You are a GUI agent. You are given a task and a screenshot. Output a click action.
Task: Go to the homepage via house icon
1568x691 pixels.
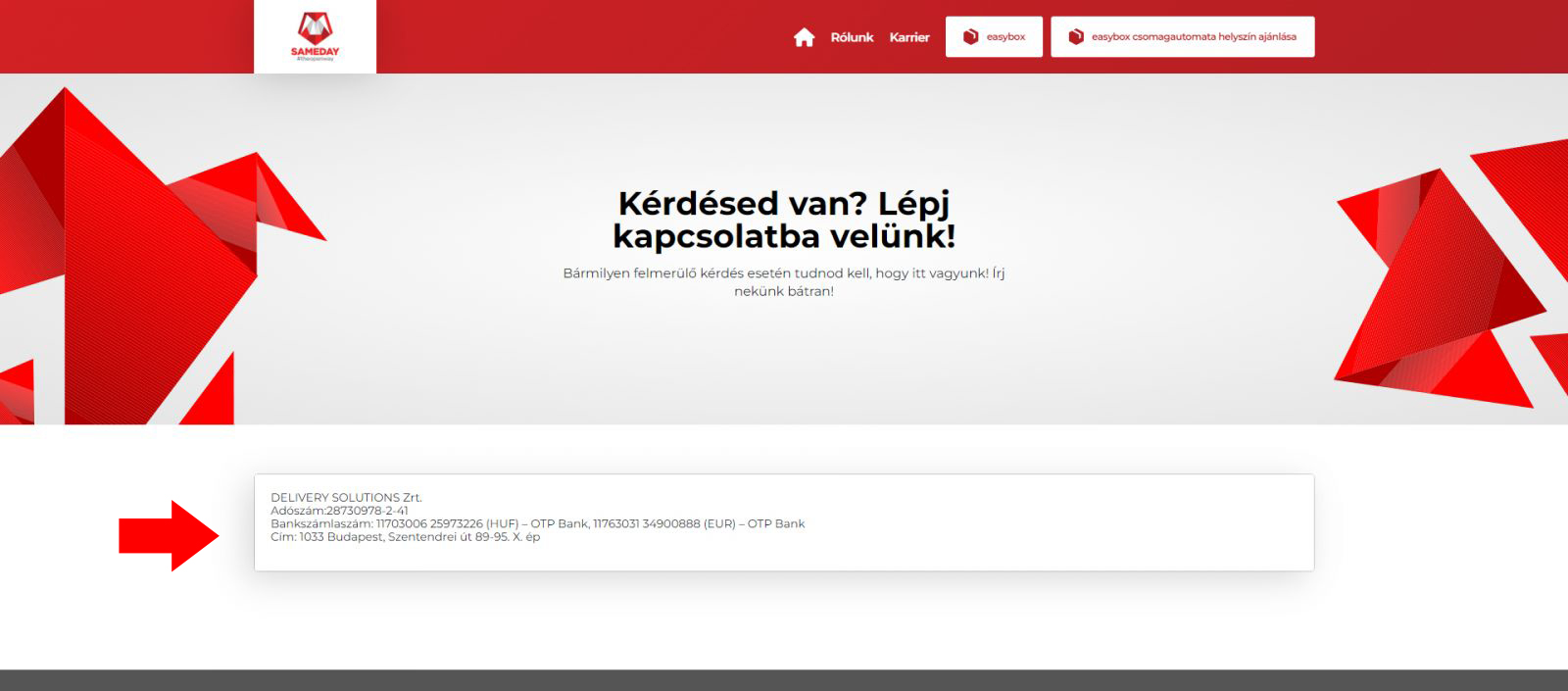pyautogui.click(x=804, y=37)
